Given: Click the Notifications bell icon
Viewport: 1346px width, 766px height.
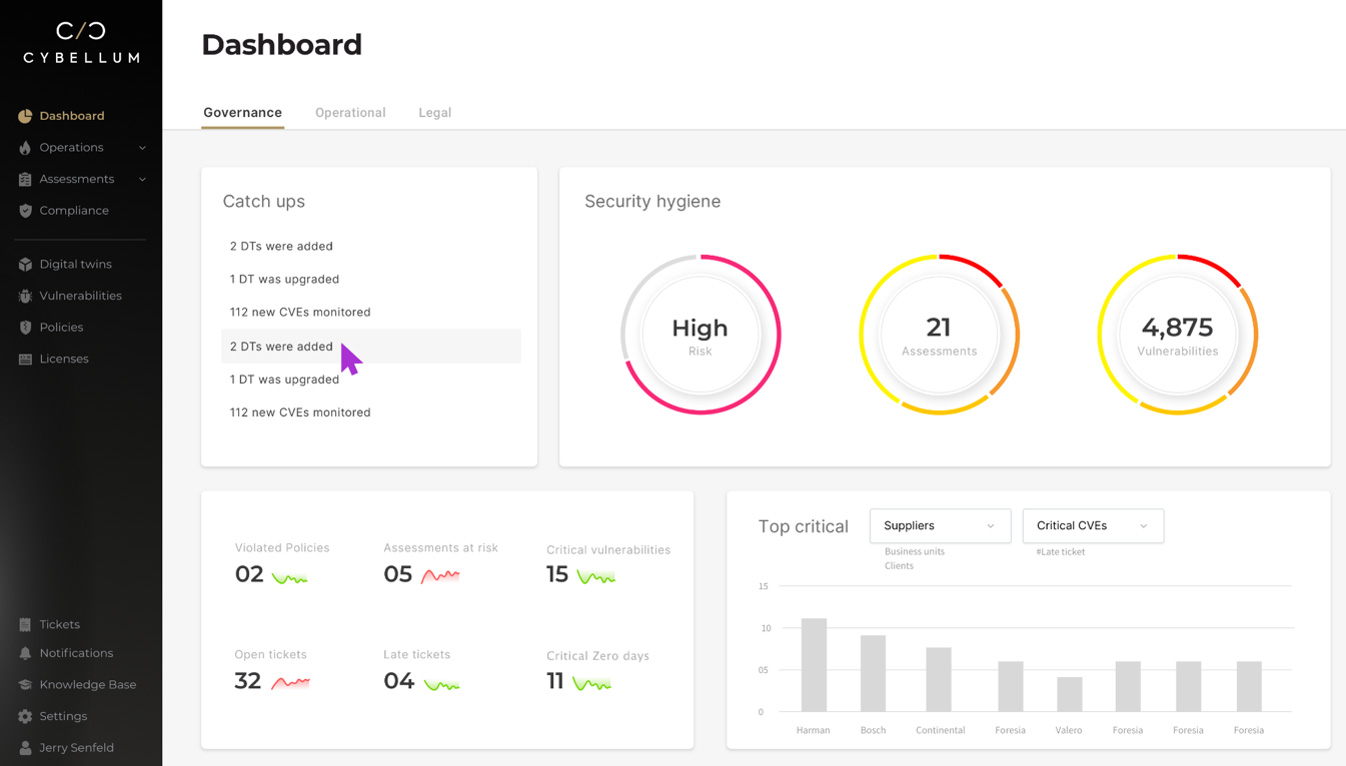Looking at the screenshot, I should tap(25, 654).
